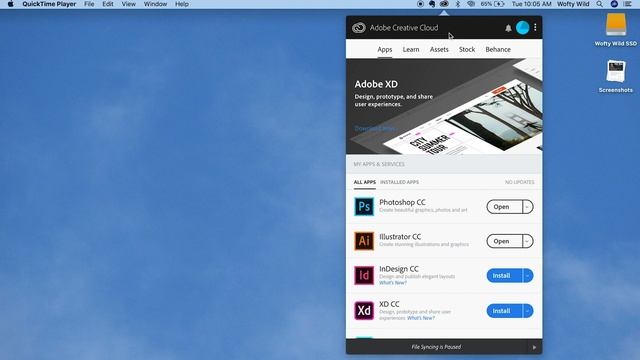Click the Wofty Wild user name in menu bar
640x360 pixels.
click(x=573, y=4)
